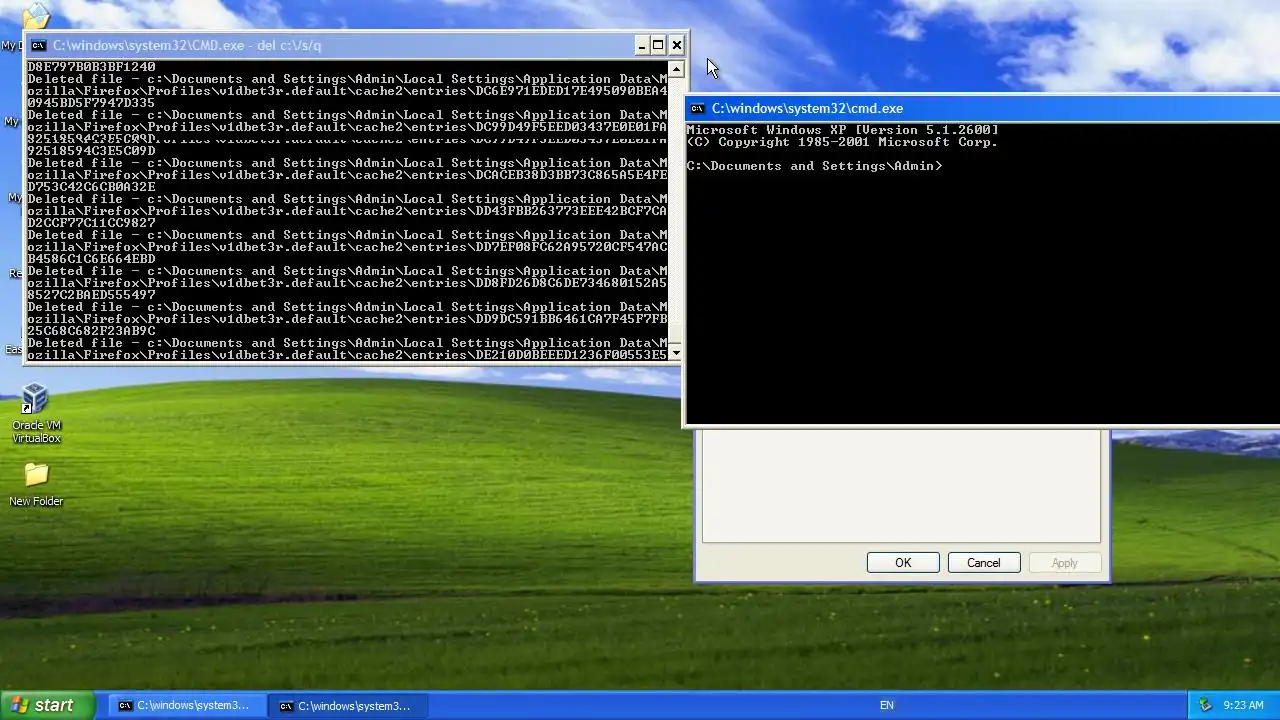Click the cmd.exe window title bar icon
The height and width of the screenshot is (720, 1280).
(x=697, y=108)
